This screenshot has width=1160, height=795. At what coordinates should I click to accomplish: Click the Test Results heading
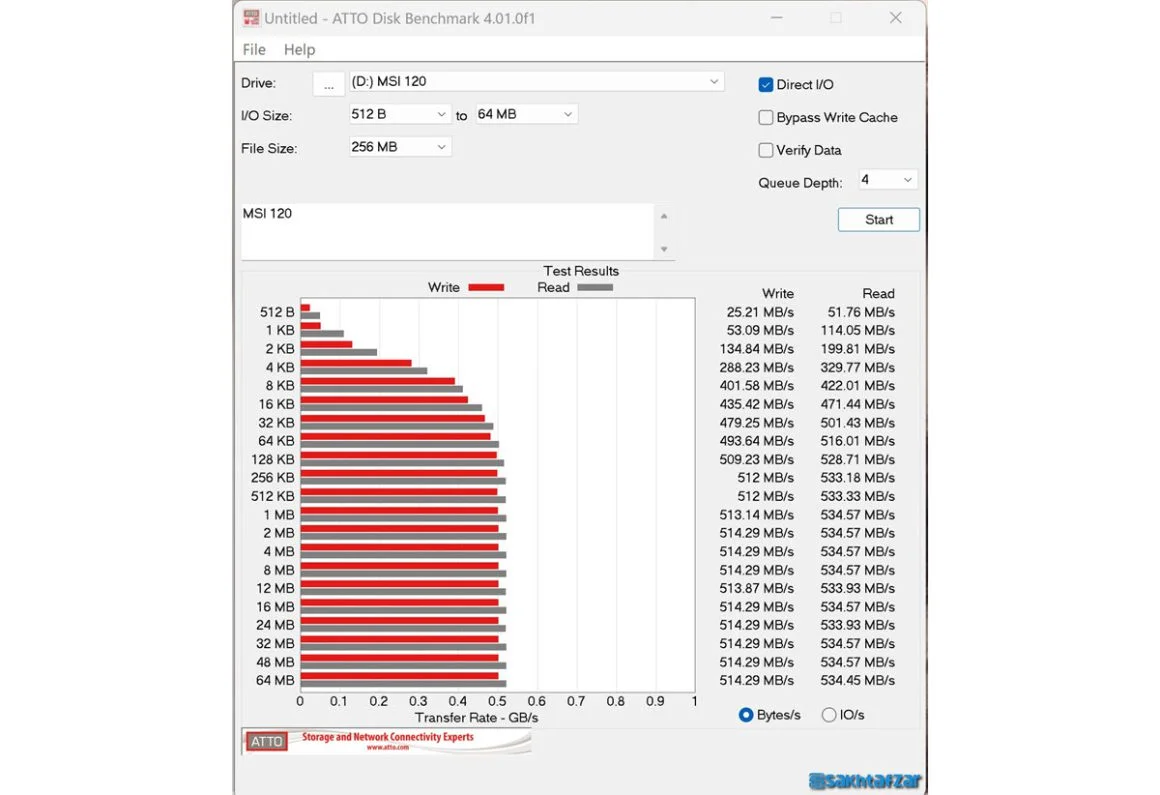click(581, 271)
